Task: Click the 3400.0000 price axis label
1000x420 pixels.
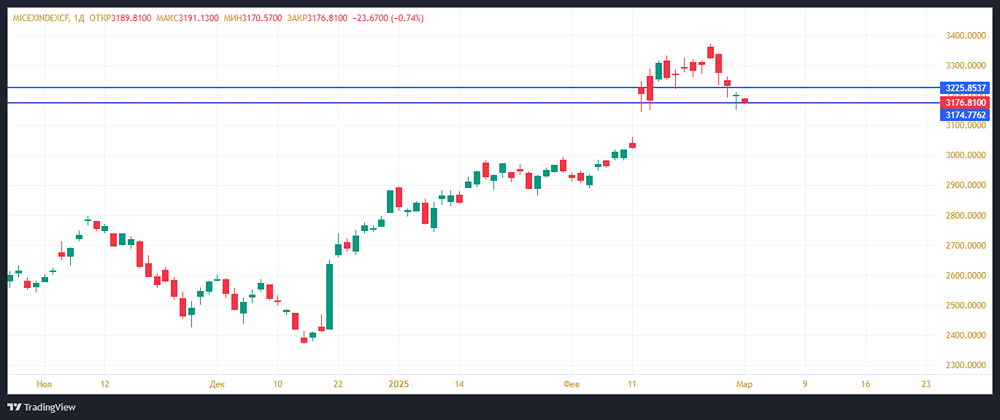Action: click(965, 36)
